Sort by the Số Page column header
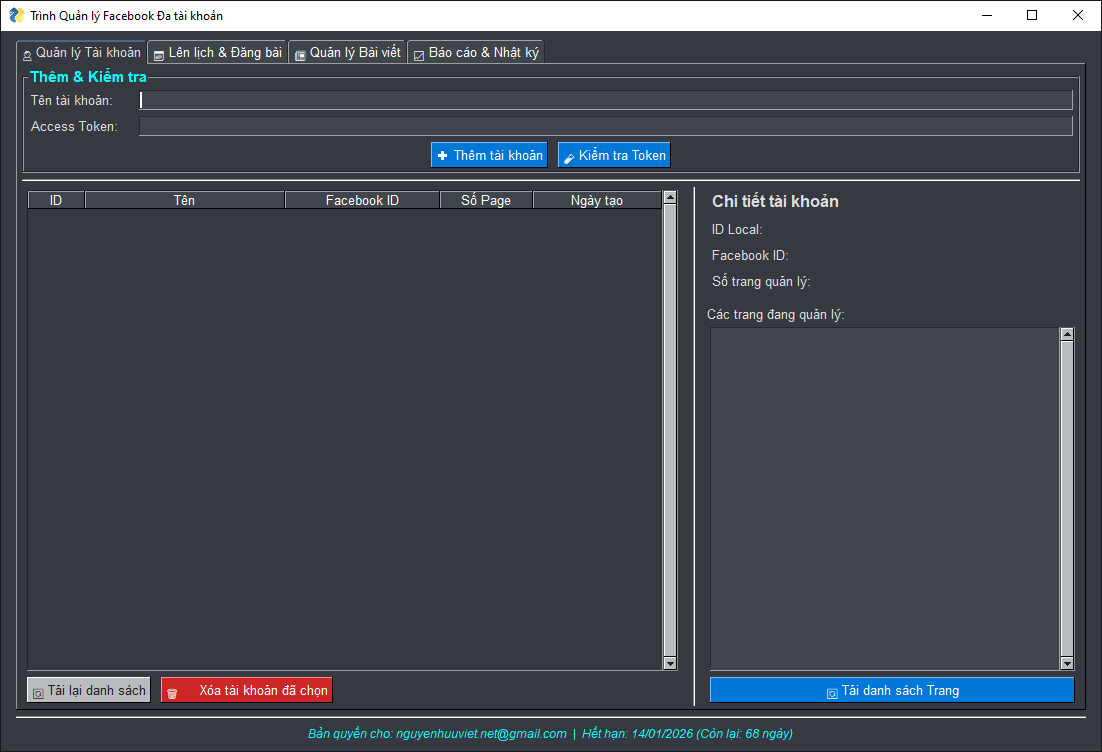 486,200
